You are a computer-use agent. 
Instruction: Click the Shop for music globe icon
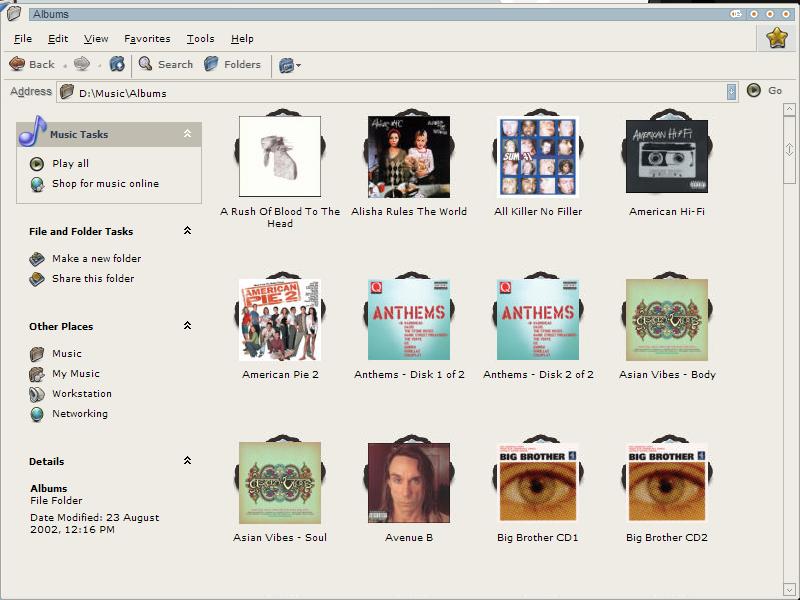point(37,184)
